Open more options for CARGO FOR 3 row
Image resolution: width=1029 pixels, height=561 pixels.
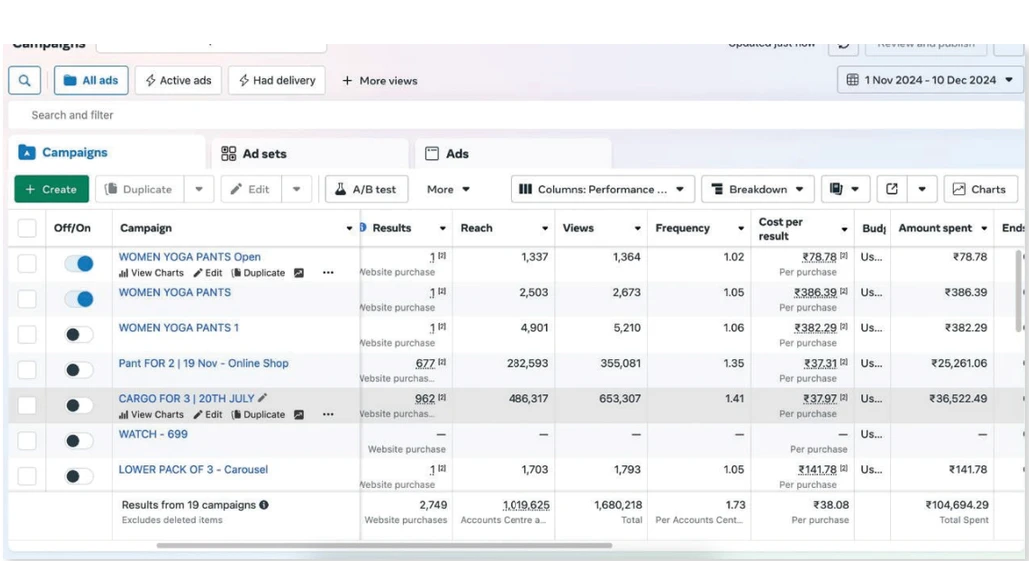328,415
